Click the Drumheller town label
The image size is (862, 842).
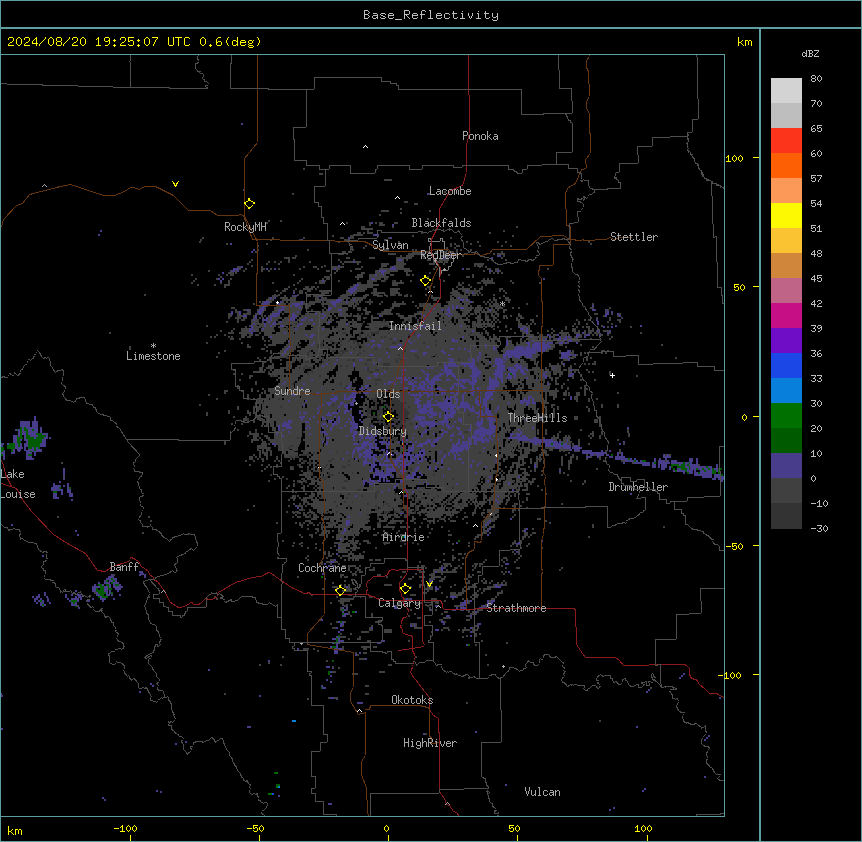[638, 487]
